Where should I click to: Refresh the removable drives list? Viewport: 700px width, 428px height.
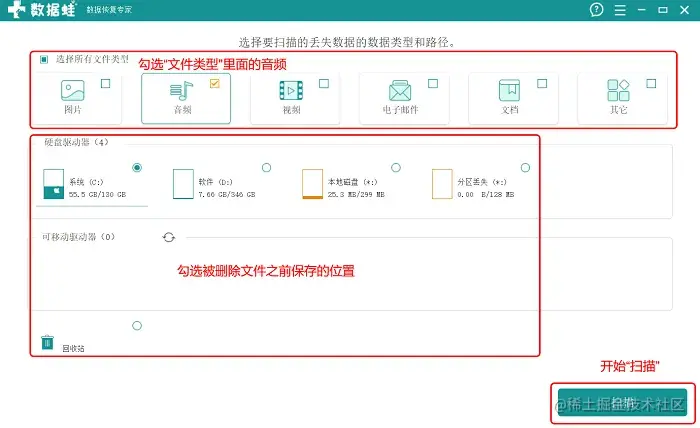169,237
